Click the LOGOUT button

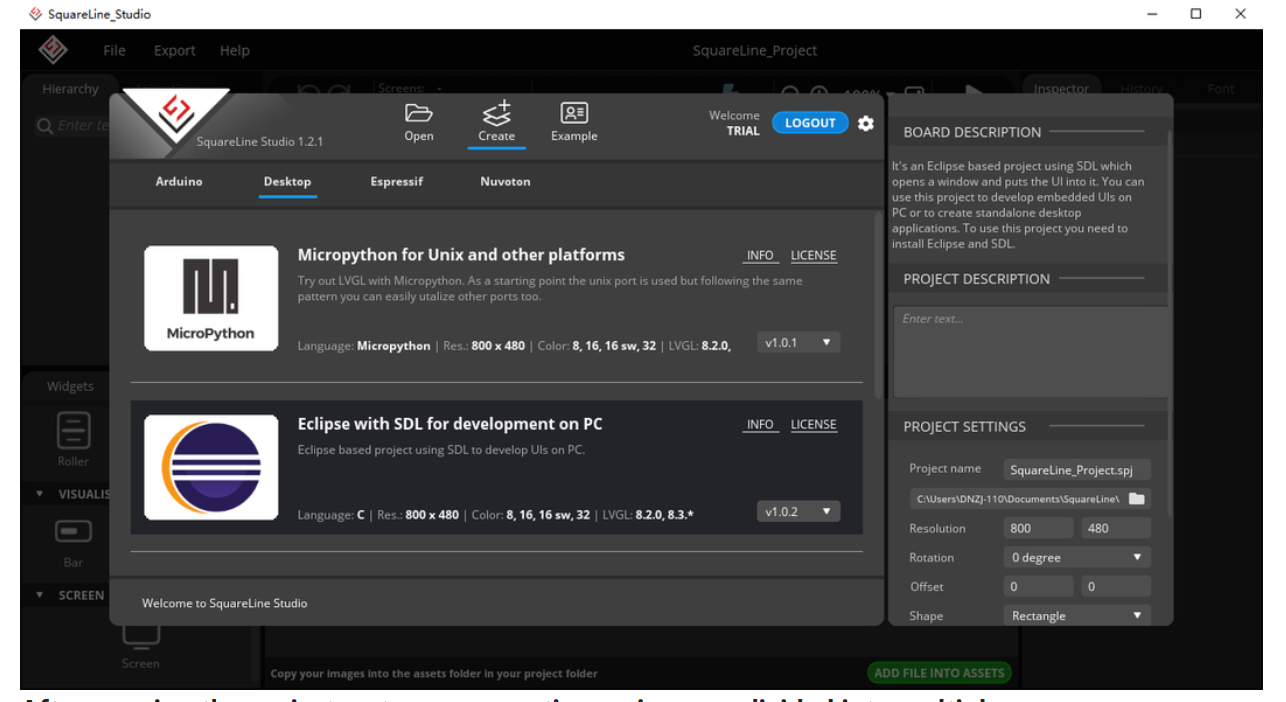810,123
